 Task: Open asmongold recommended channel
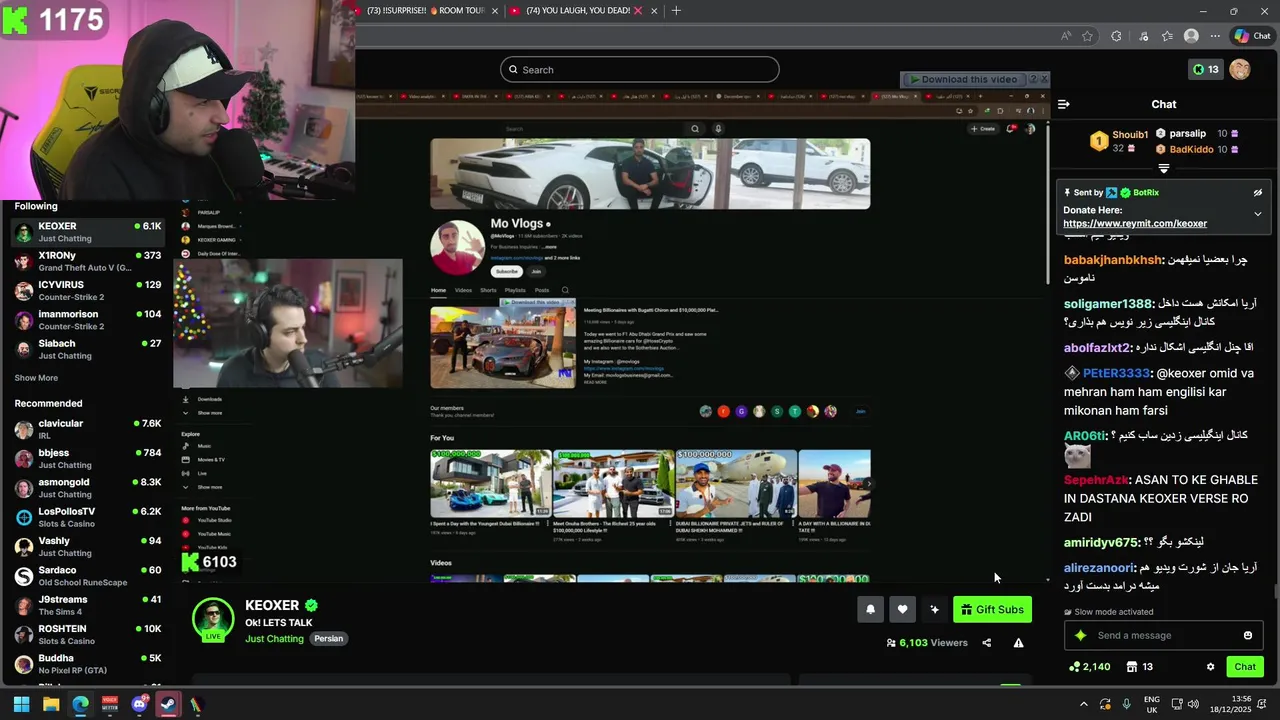[88, 488]
